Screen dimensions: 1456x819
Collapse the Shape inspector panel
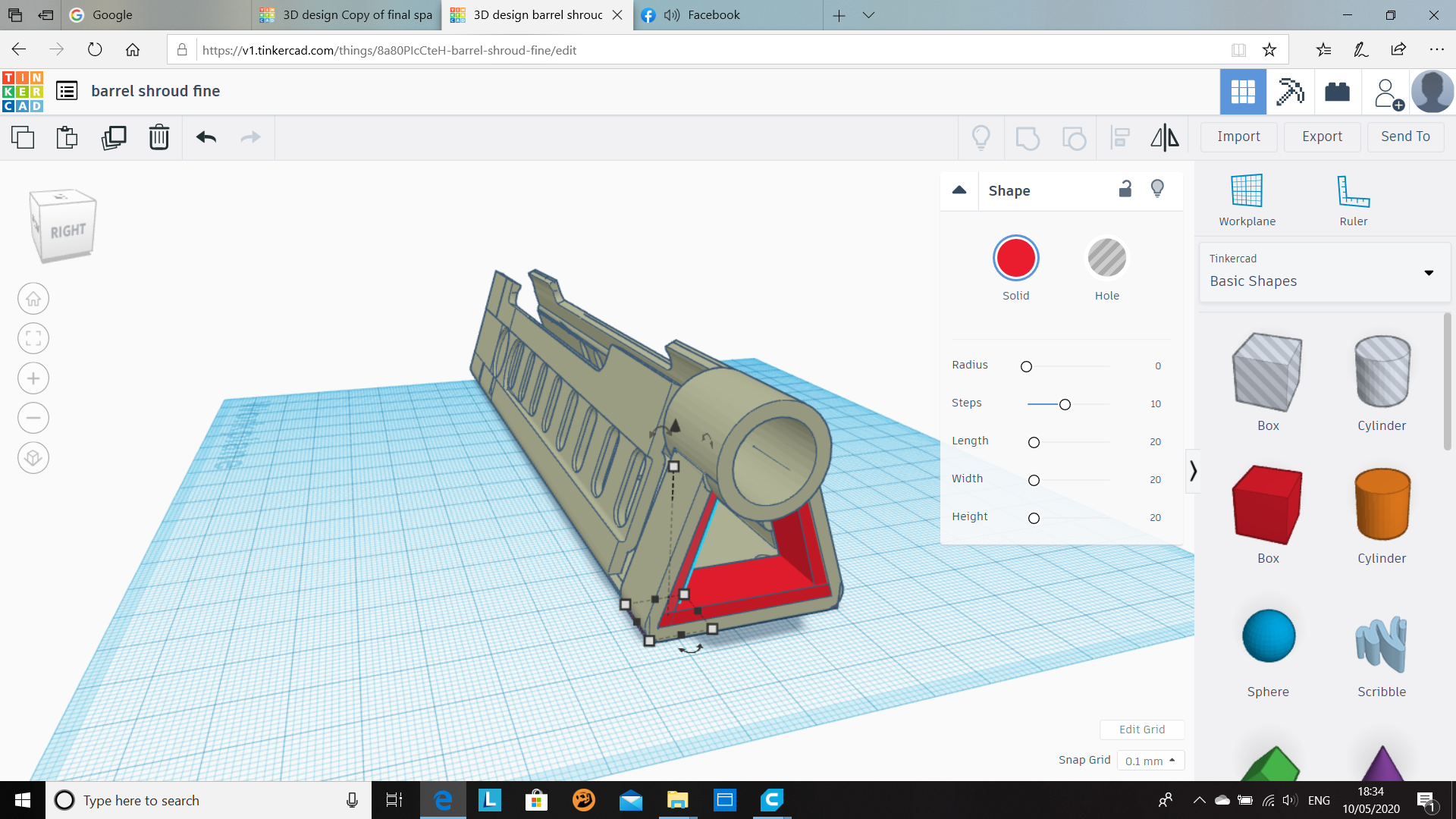(x=959, y=190)
